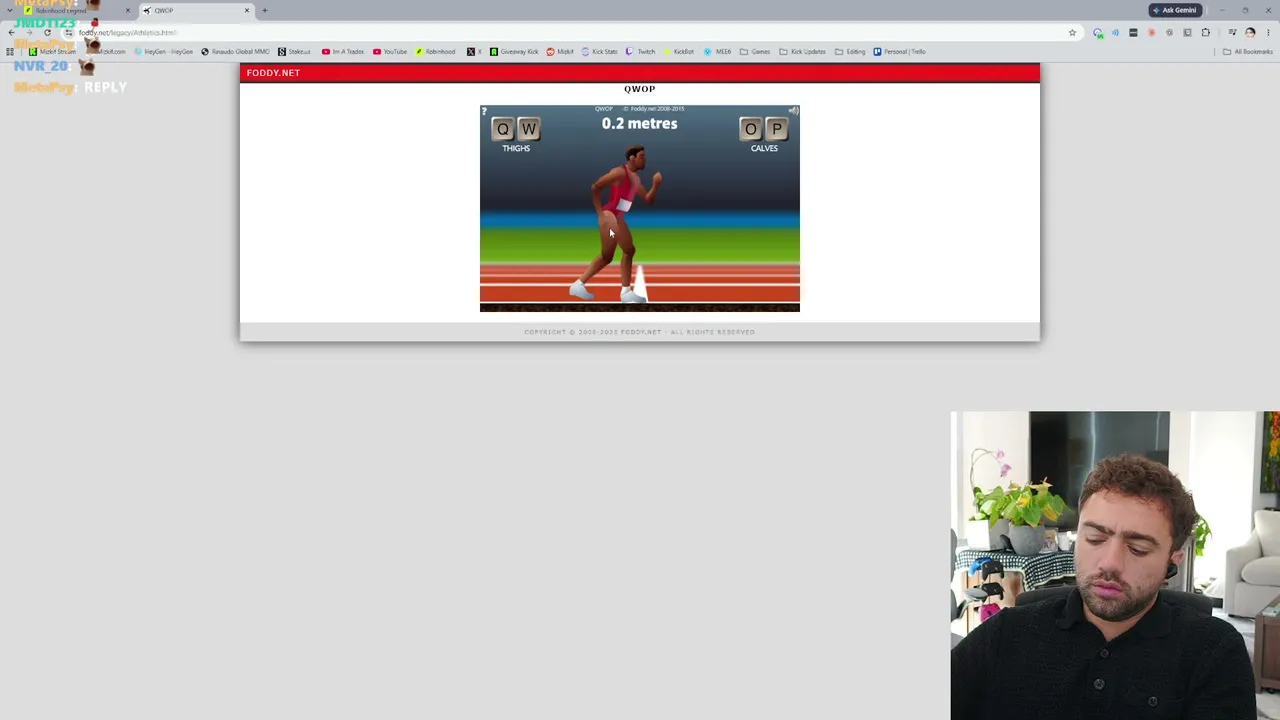The height and width of the screenshot is (720, 1280).
Task: Close the QWOP browser tab
Action: click(247, 10)
